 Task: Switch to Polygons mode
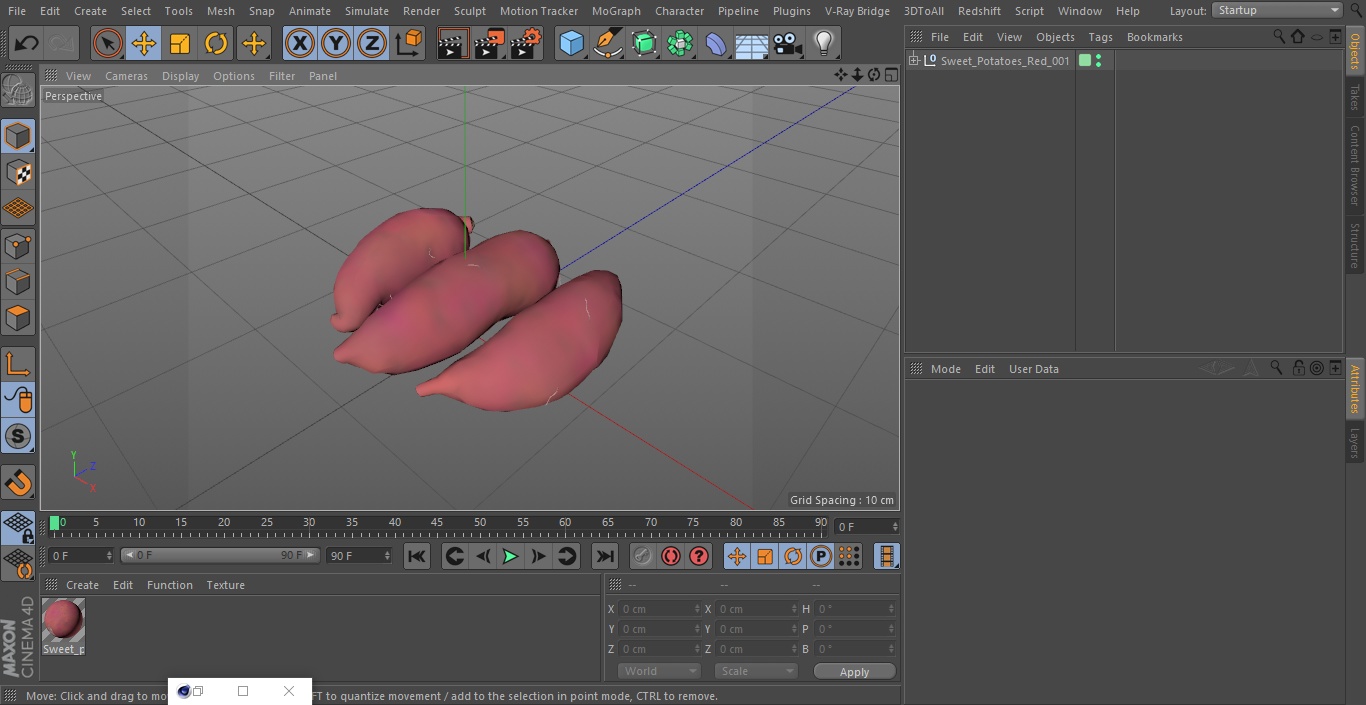(x=18, y=318)
